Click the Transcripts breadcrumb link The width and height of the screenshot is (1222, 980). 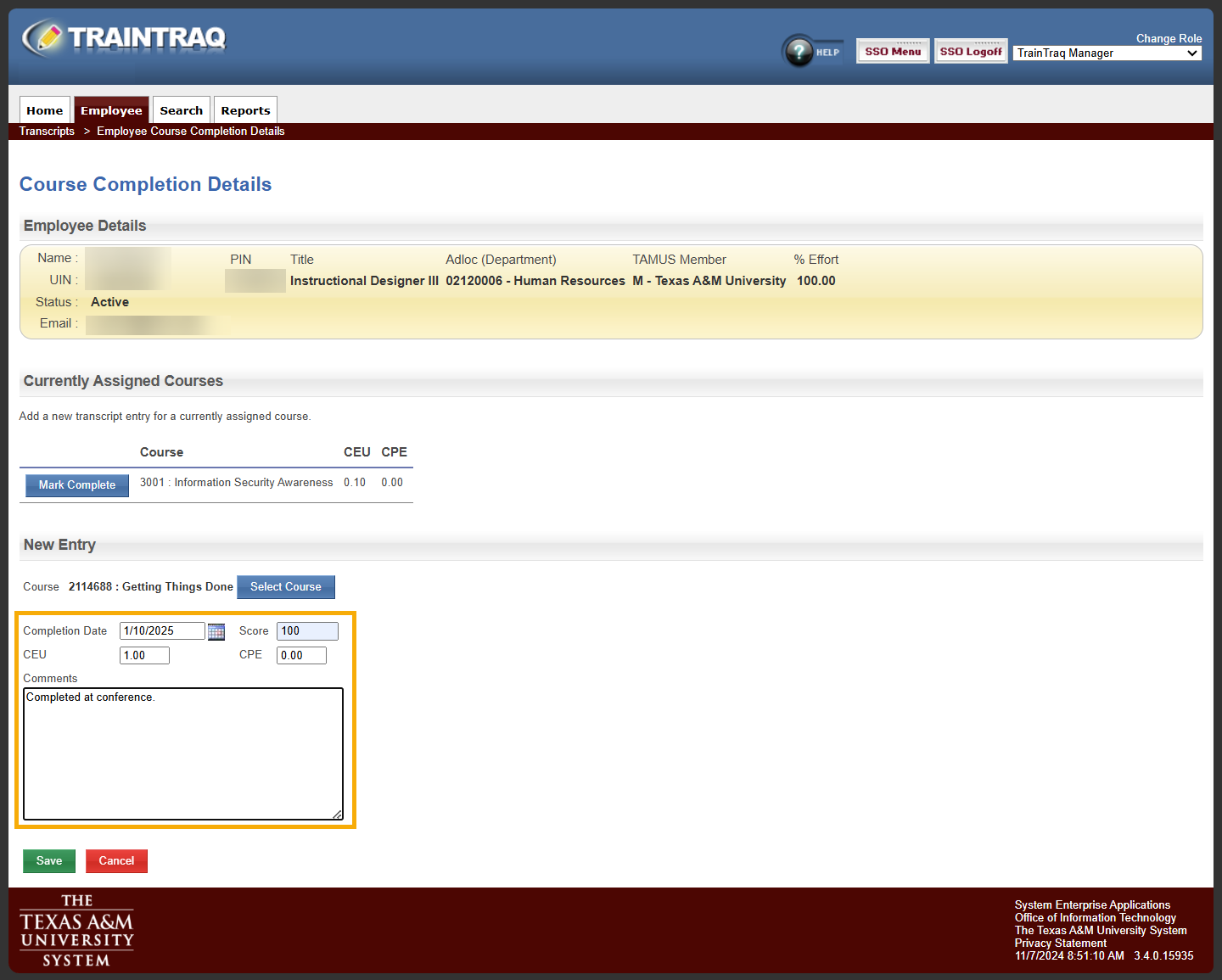pyautogui.click(x=47, y=131)
